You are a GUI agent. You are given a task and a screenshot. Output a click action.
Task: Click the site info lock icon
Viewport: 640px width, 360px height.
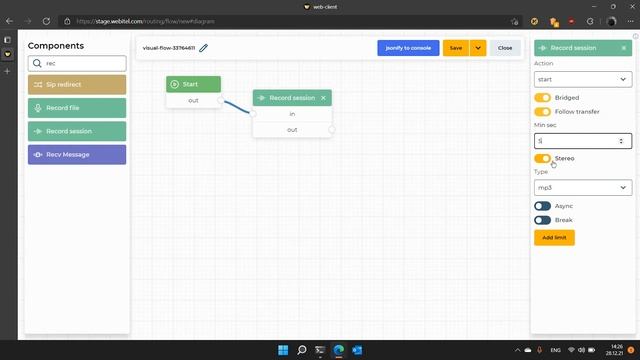click(x=67, y=21)
